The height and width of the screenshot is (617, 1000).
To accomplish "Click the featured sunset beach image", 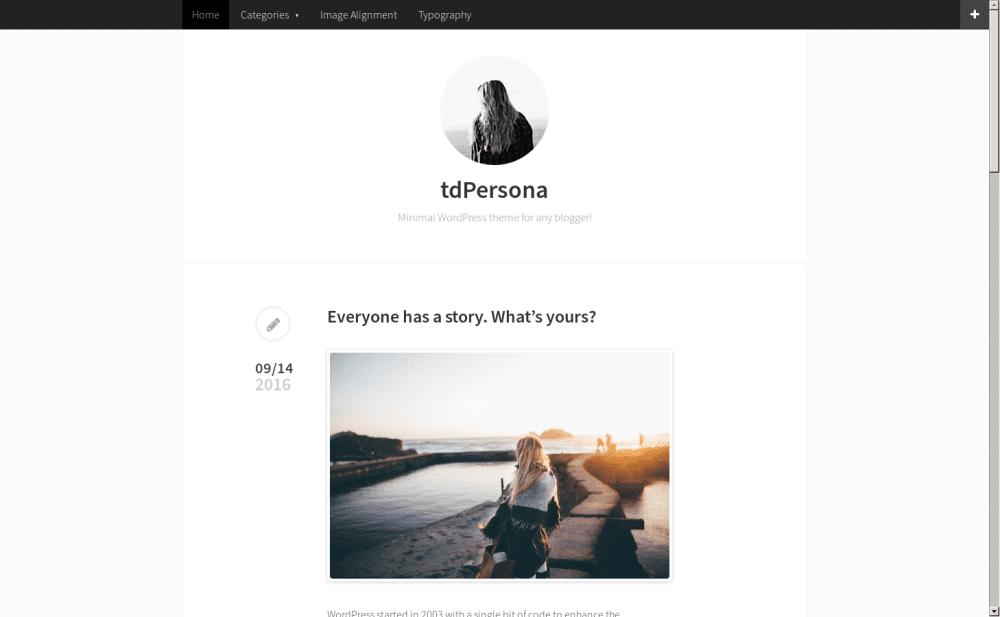I will pyautogui.click(x=499, y=466).
